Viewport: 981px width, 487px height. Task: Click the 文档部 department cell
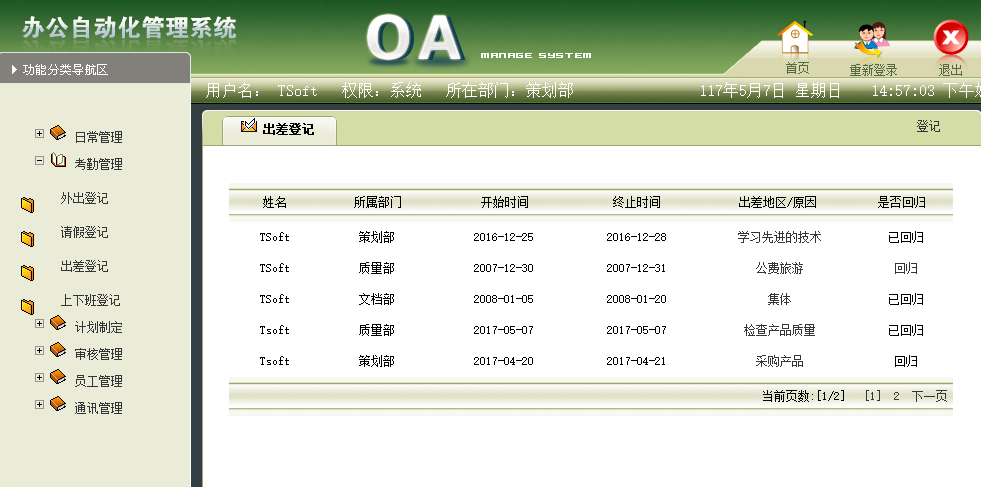(377, 299)
